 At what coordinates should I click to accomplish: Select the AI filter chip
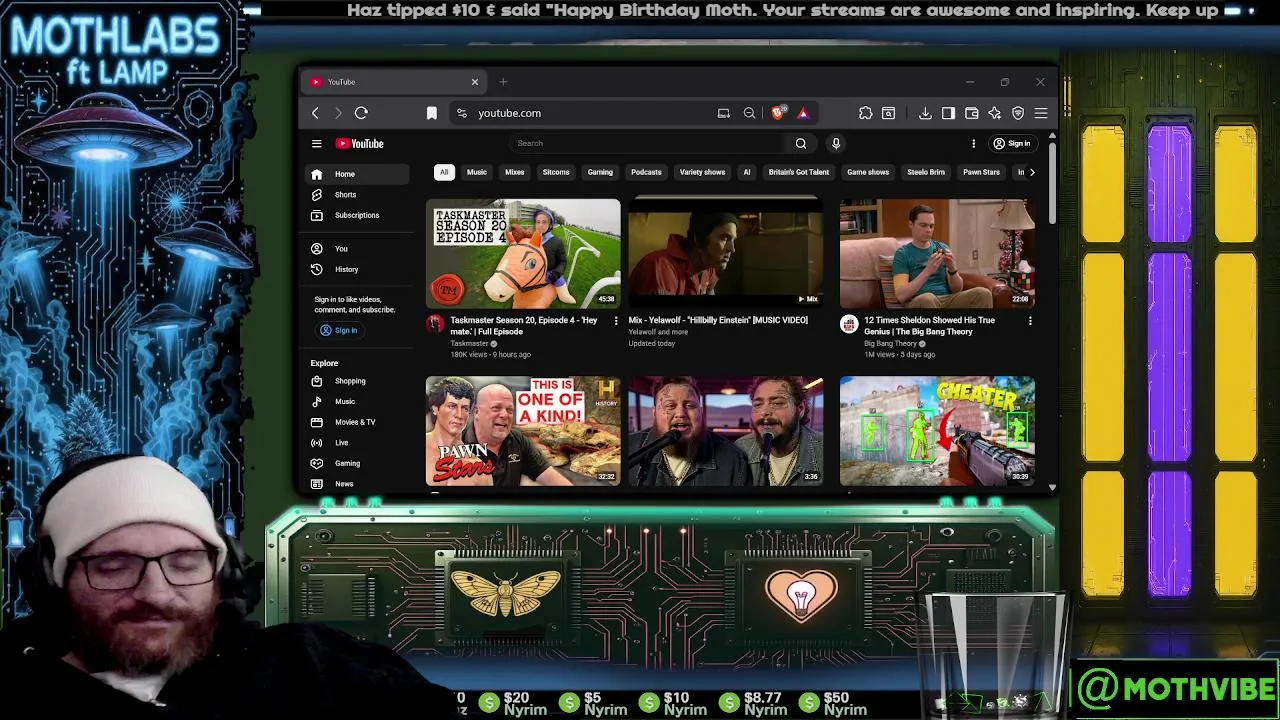[746, 172]
